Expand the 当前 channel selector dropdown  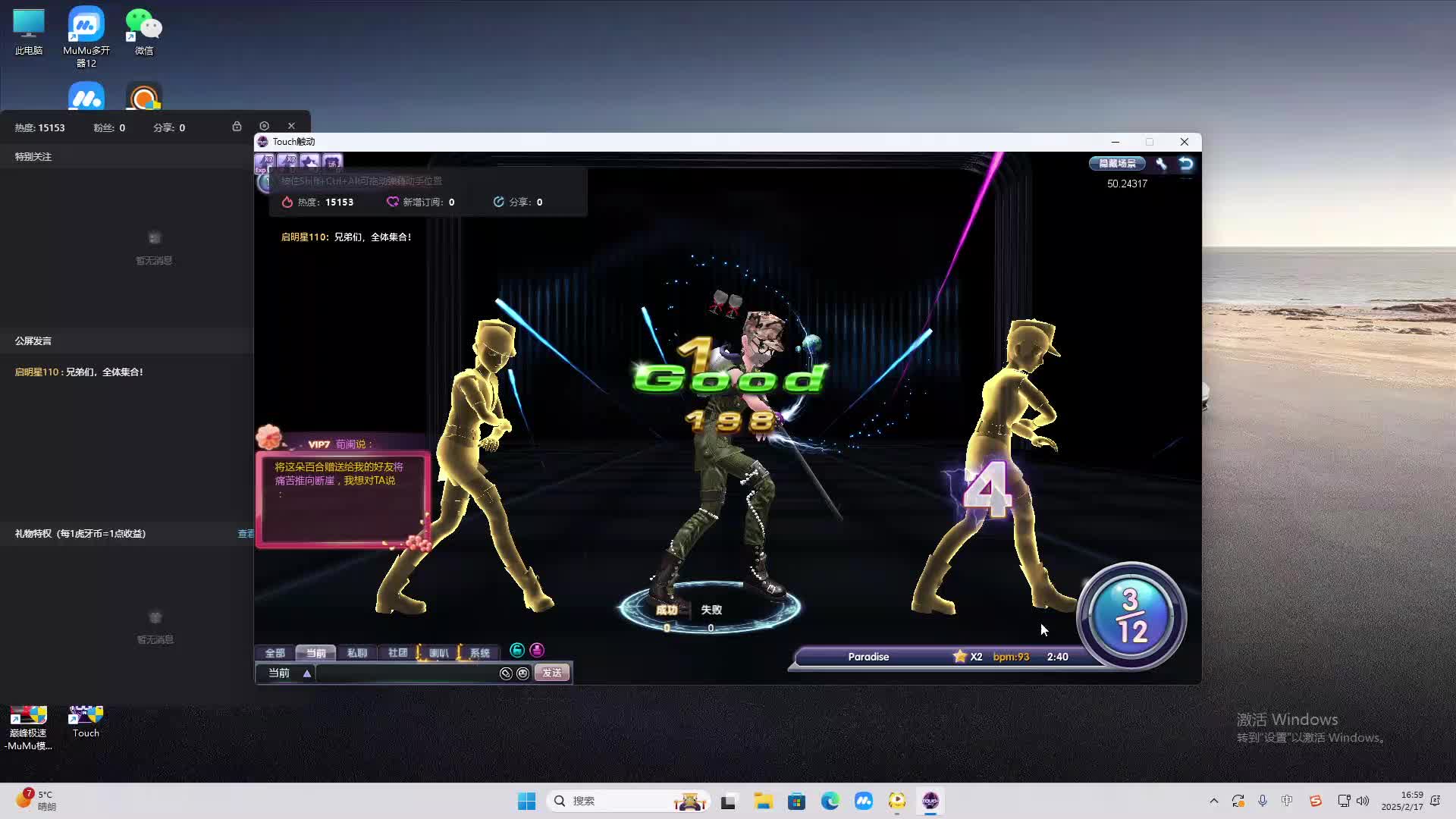[306, 673]
